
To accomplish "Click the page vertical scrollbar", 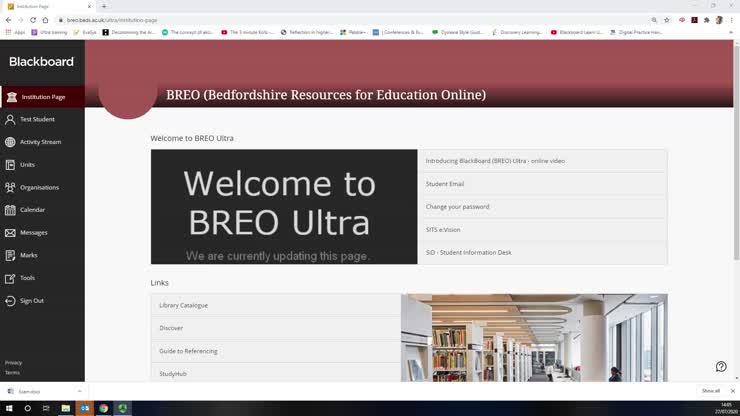I will pyautogui.click(x=736, y=151).
